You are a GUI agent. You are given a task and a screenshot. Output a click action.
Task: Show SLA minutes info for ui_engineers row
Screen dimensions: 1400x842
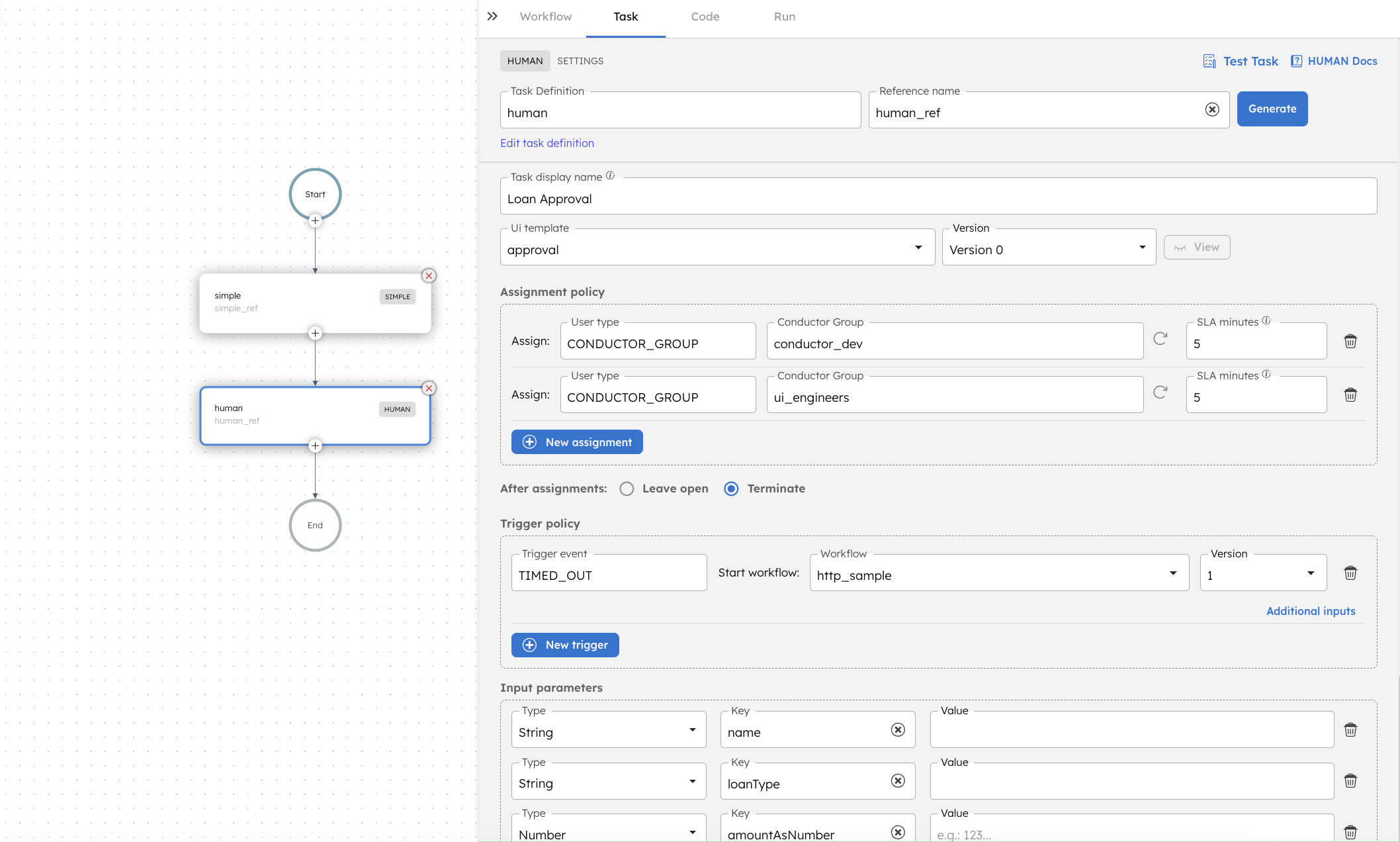tap(1266, 375)
